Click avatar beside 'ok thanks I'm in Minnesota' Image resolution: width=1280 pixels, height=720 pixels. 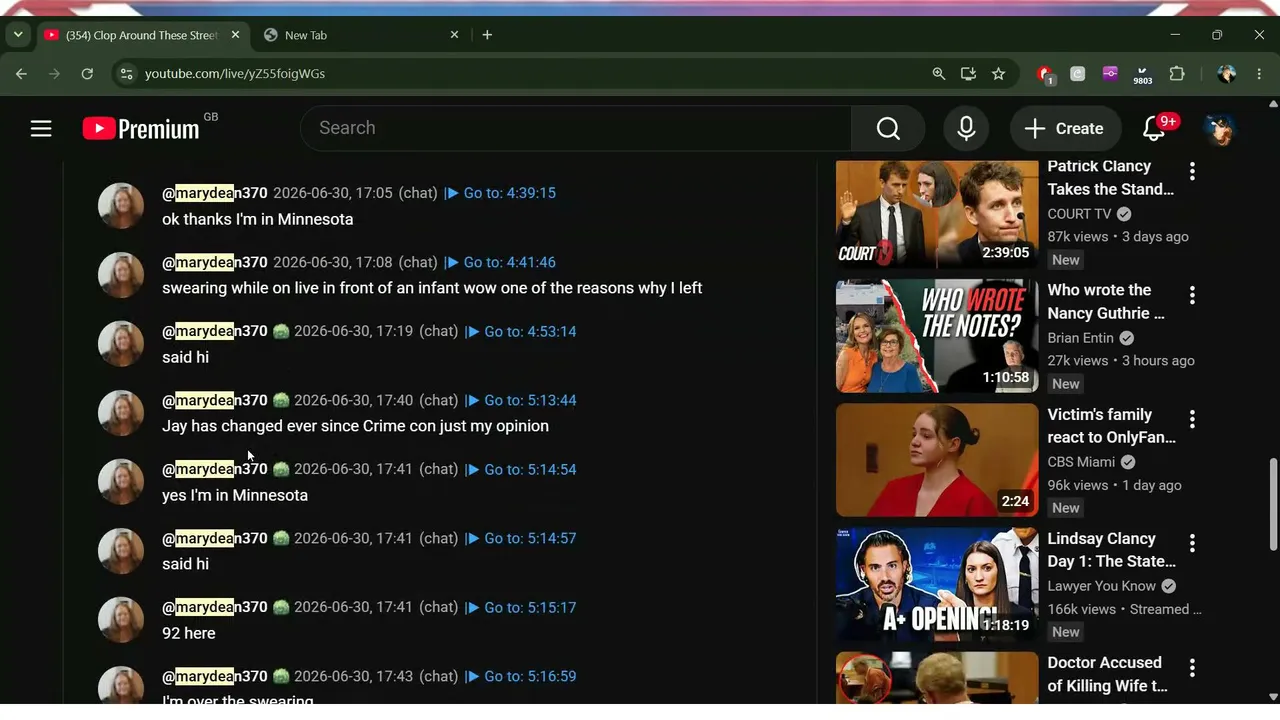(121, 206)
